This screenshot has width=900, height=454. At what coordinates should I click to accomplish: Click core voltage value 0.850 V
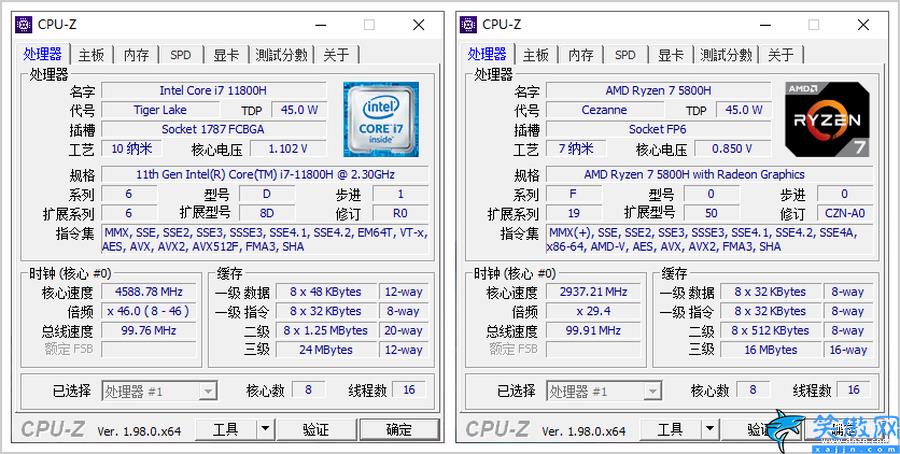[732, 149]
